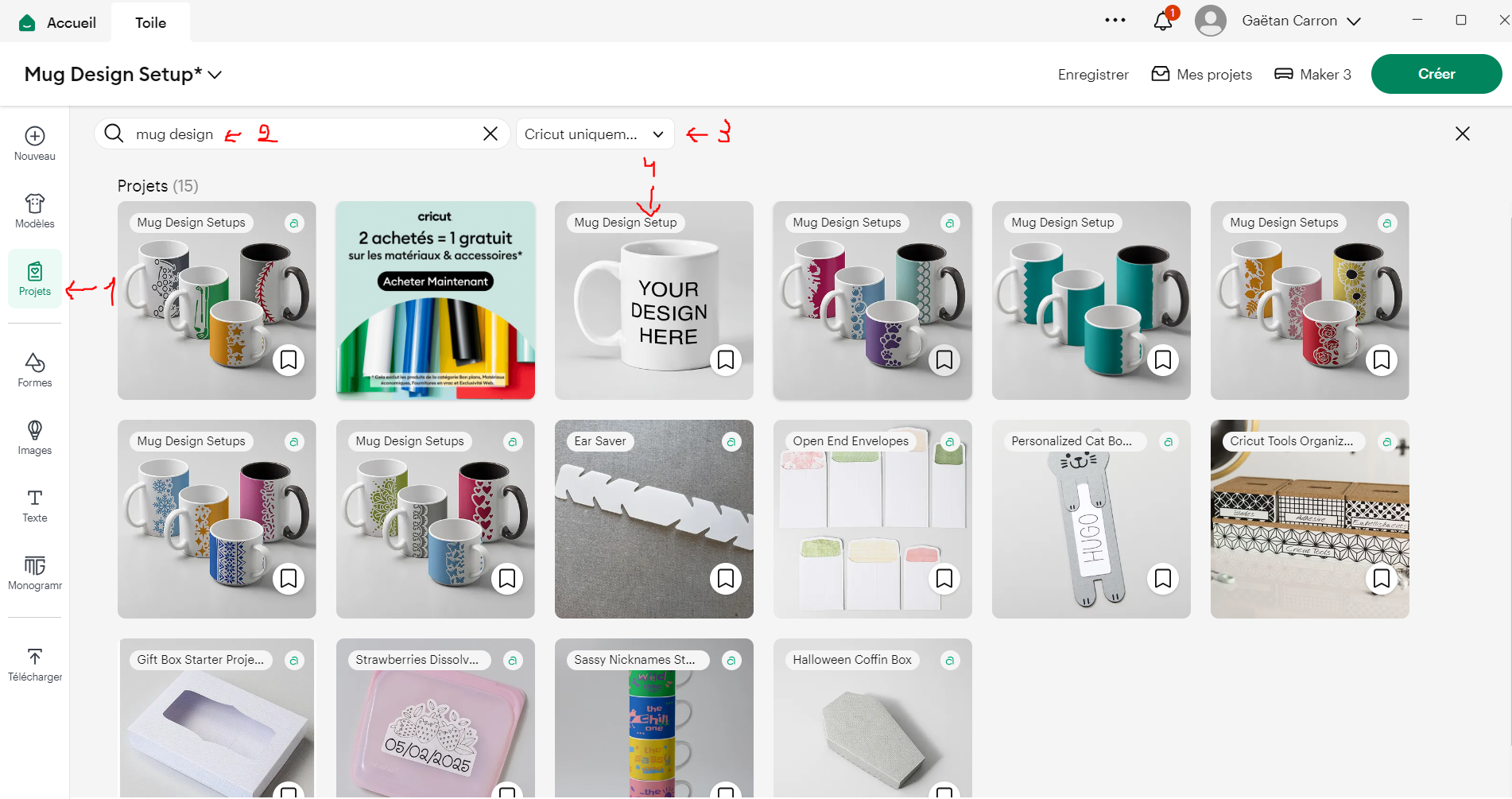1512x799 pixels.
Task: Open the Monogramme tool
Action: coord(35,573)
